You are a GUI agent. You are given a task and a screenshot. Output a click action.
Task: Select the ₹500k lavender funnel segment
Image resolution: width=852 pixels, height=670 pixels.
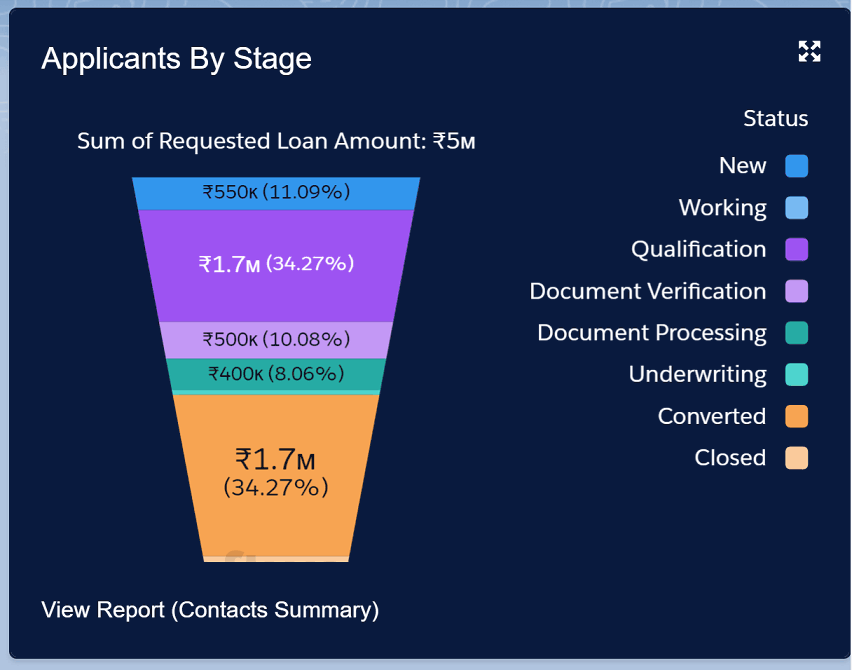pyautogui.click(x=276, y=340)
